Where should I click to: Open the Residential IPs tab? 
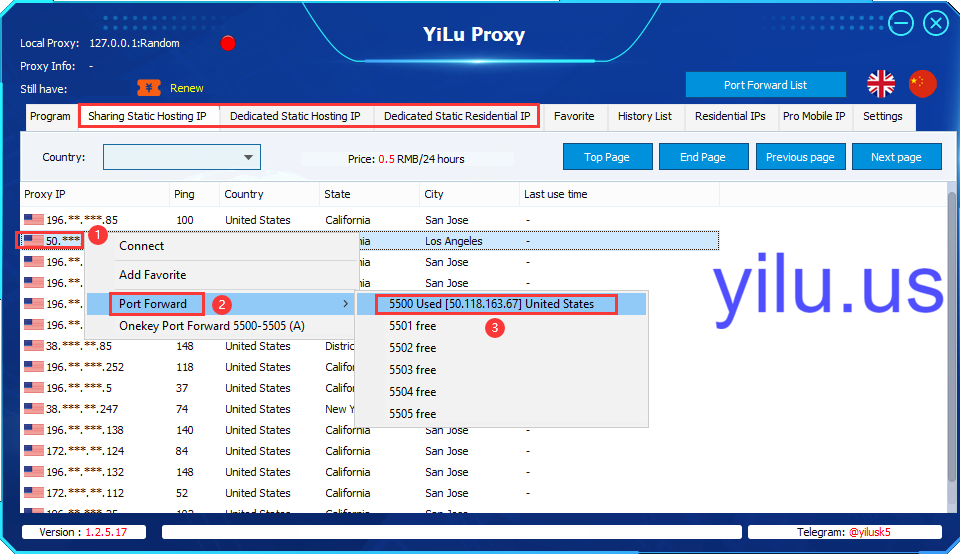point(730,116)
